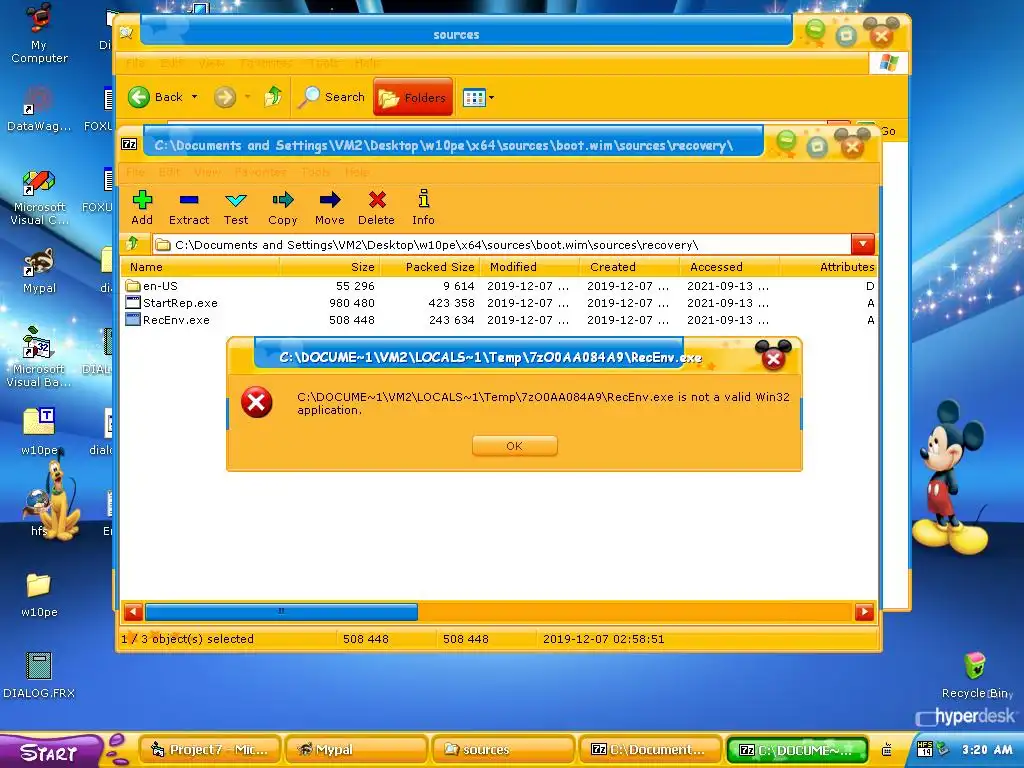
Task: Sort by the Accessed column header
Action: (x=729, y=266)
